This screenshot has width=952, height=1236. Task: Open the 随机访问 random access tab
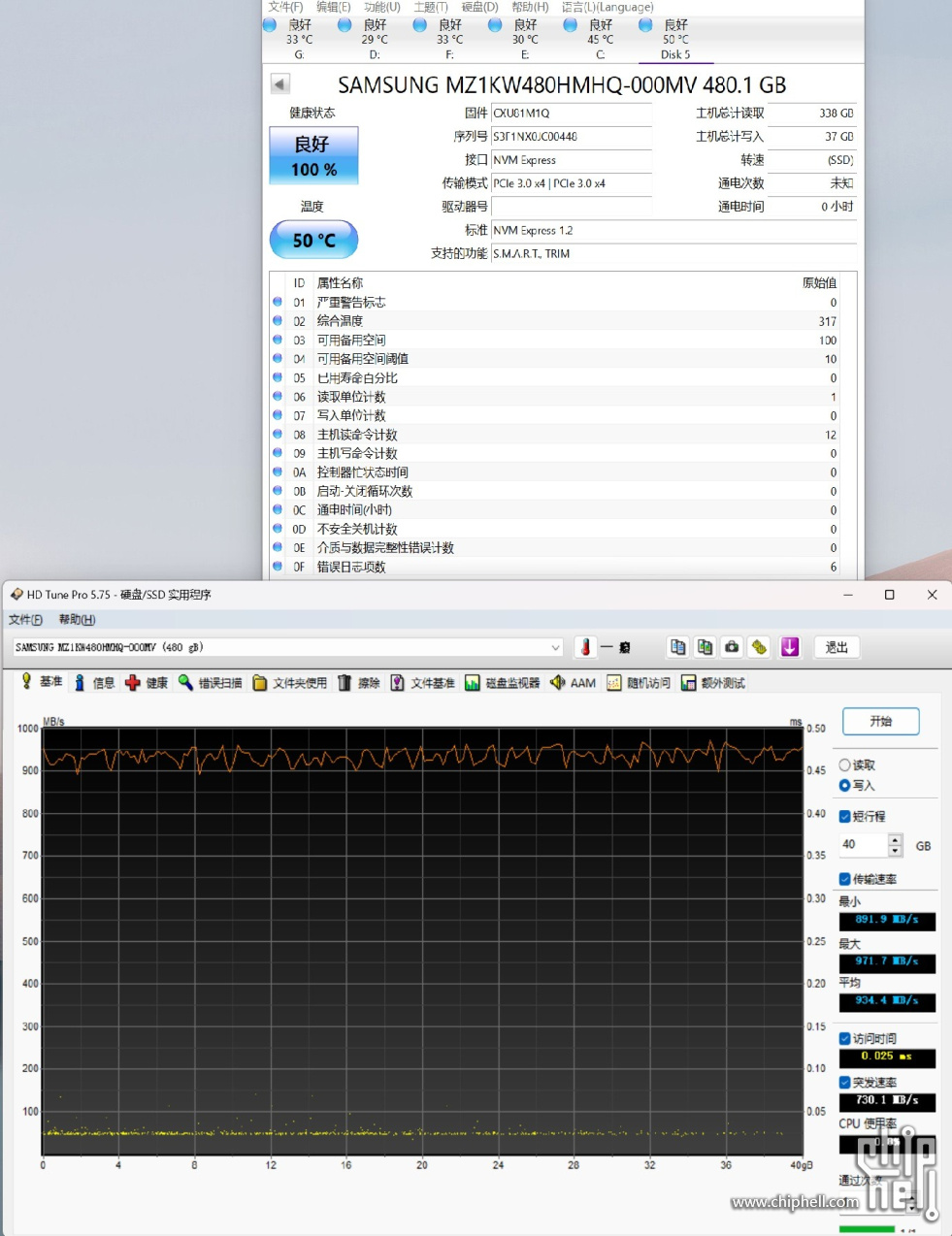coord(639,683)
